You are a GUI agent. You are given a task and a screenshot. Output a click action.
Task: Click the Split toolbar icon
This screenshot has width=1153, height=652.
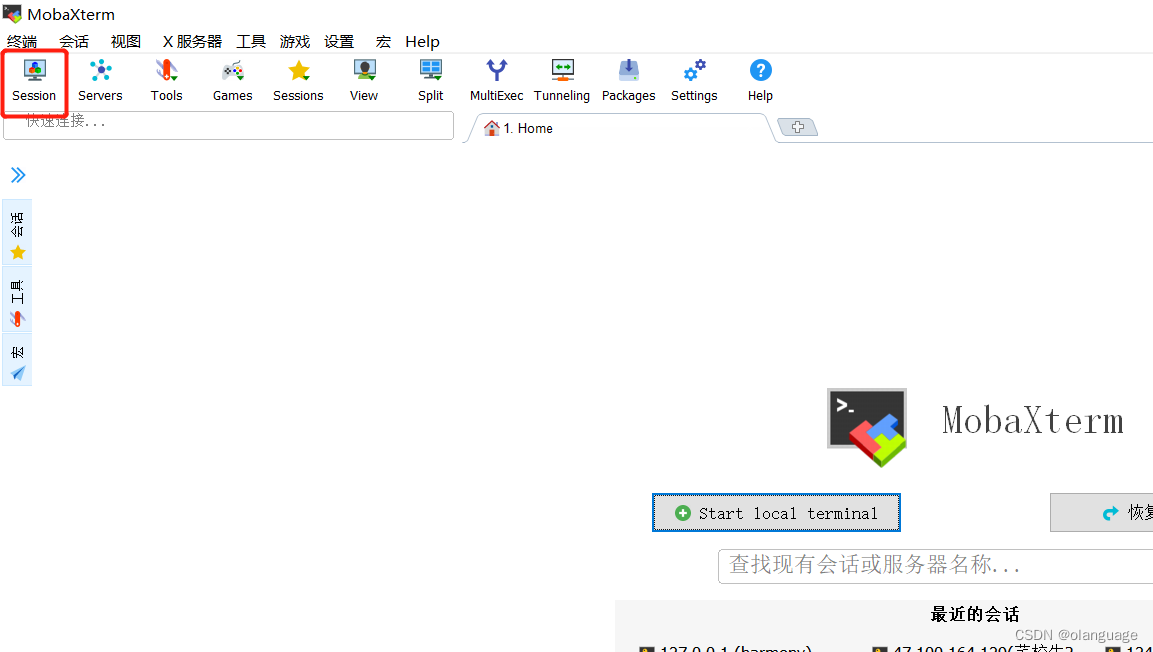(430, 82)
